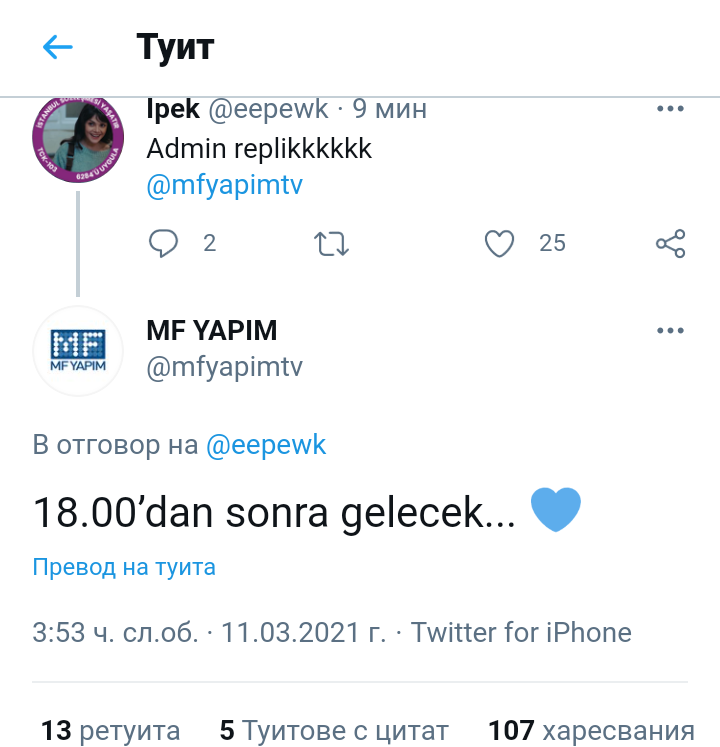Image resolution: width=720 pixels, height=747 pixels.
Task: View the 5 quote tweets
Action: 334,730
